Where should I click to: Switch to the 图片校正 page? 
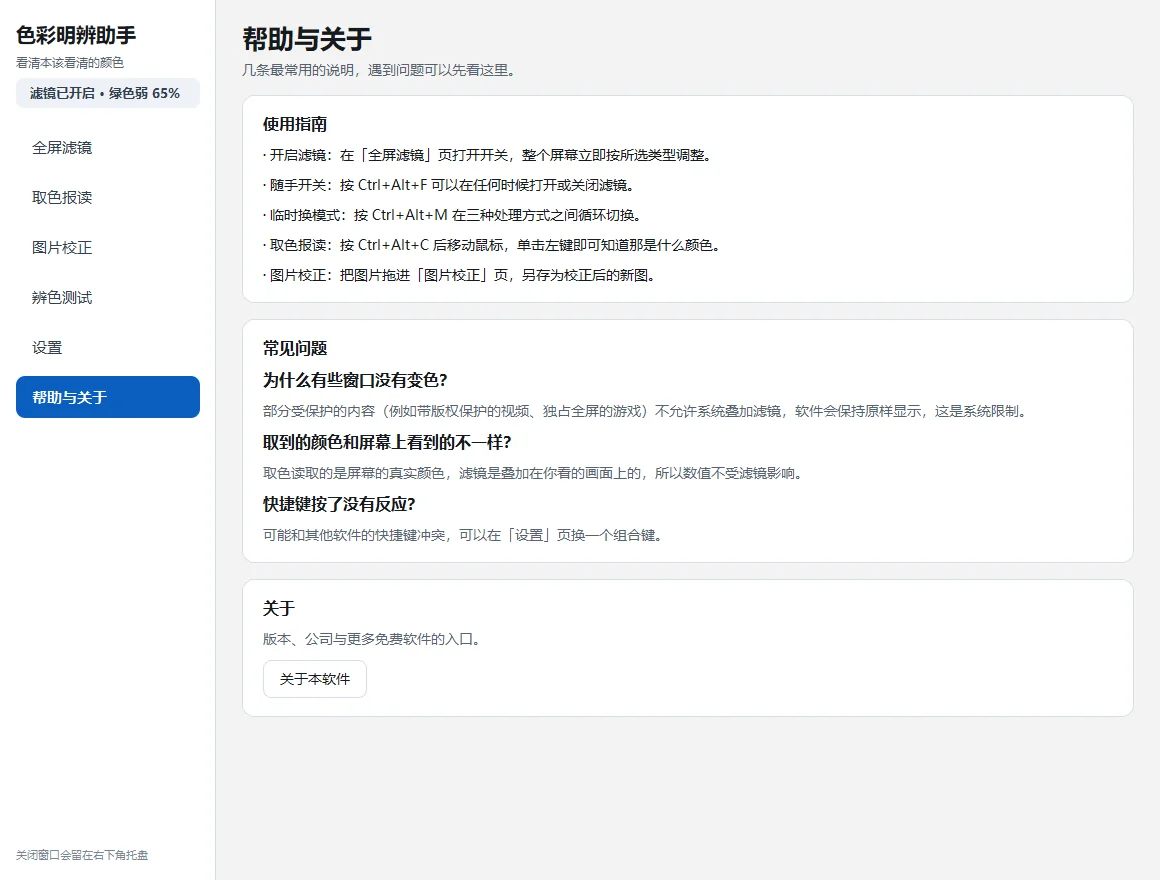pos(108,248)
